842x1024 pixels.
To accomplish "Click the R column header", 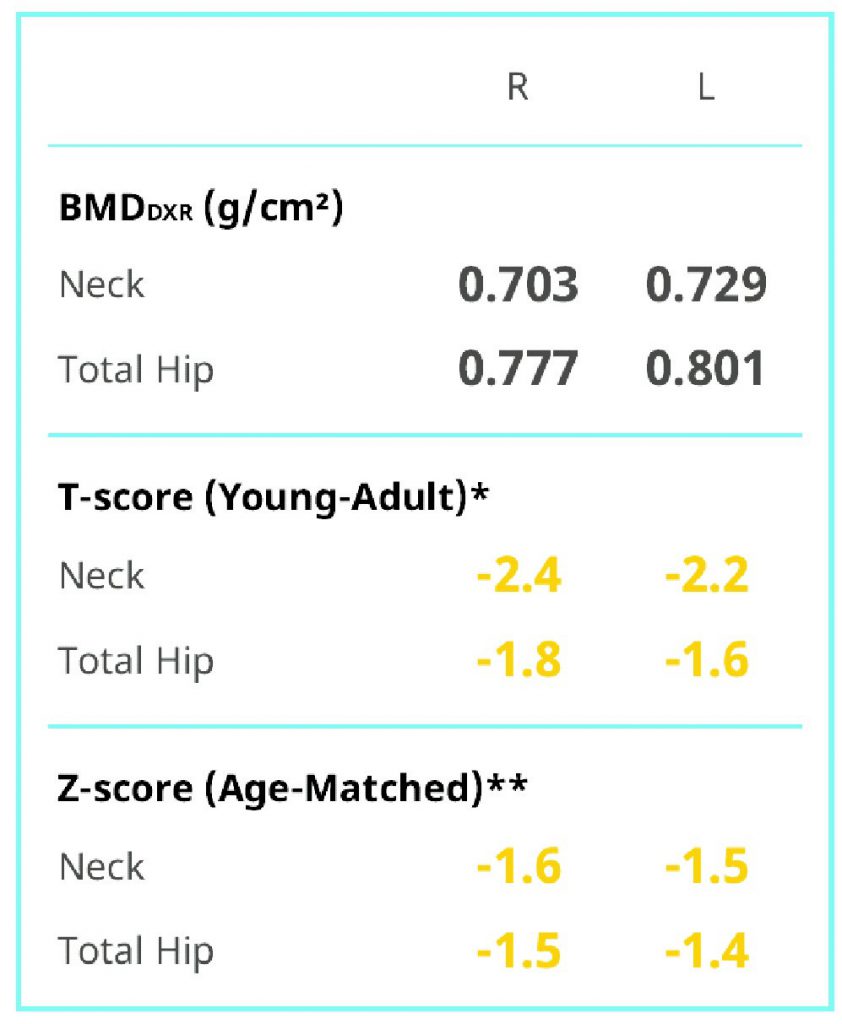I will [x=517, y=87].
